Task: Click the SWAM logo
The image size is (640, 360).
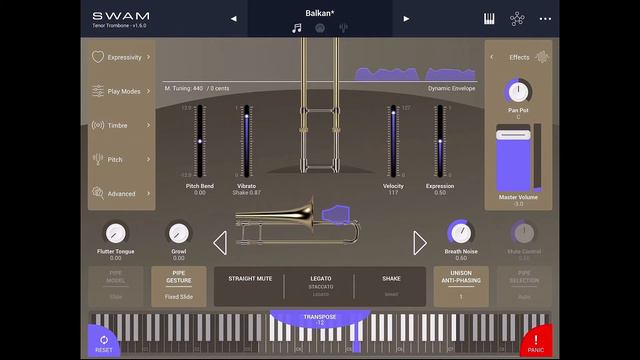Action: (121, 16)
